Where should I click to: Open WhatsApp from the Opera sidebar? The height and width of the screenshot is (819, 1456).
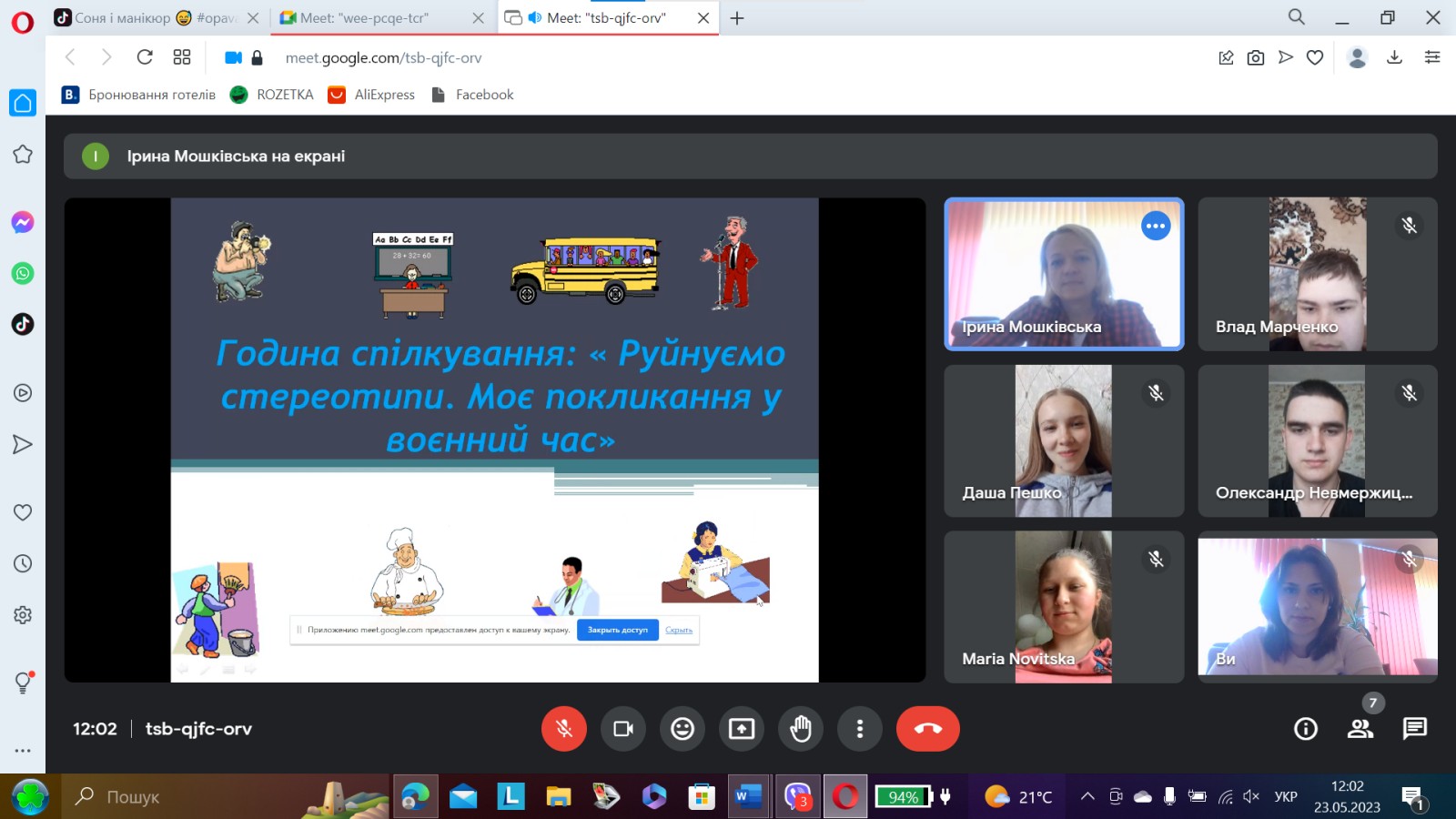[x=22, y=273]
